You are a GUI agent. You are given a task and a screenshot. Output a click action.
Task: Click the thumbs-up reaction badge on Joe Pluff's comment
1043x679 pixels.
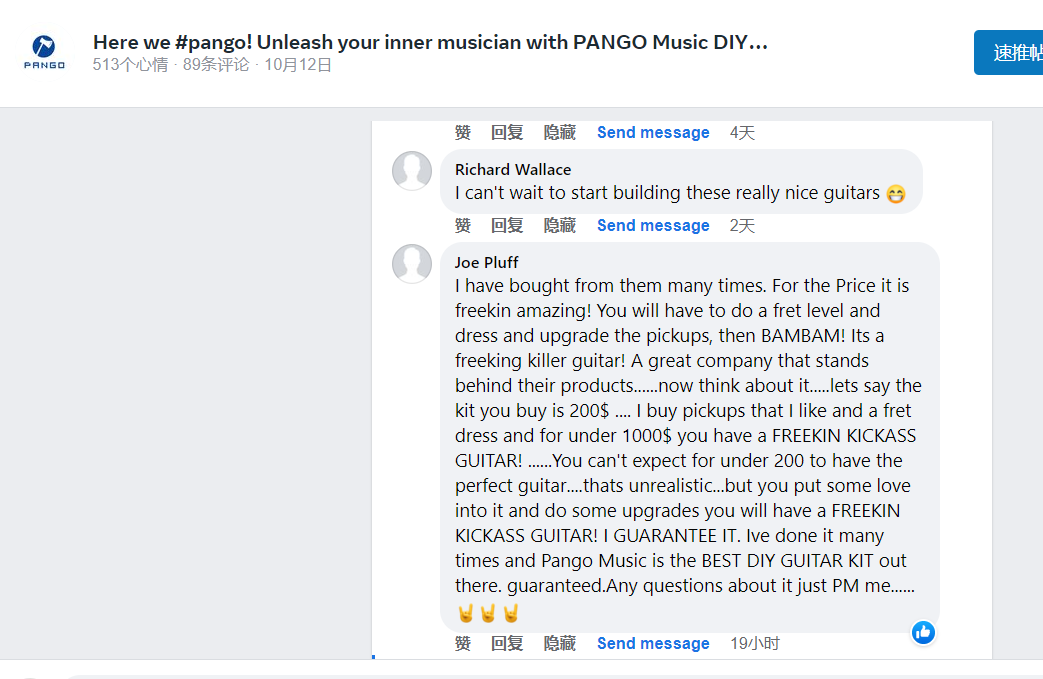[923, 632]
